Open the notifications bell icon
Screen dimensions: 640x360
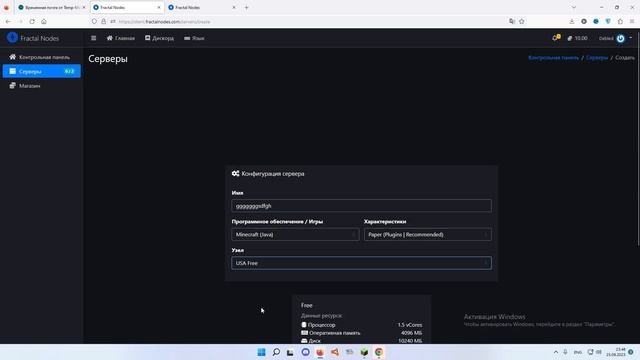(555, 38)
